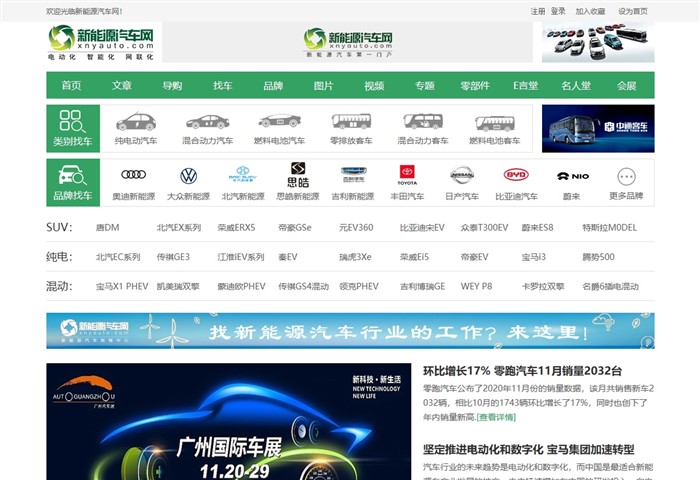Click the 元EV360 link

click(356, 227)
